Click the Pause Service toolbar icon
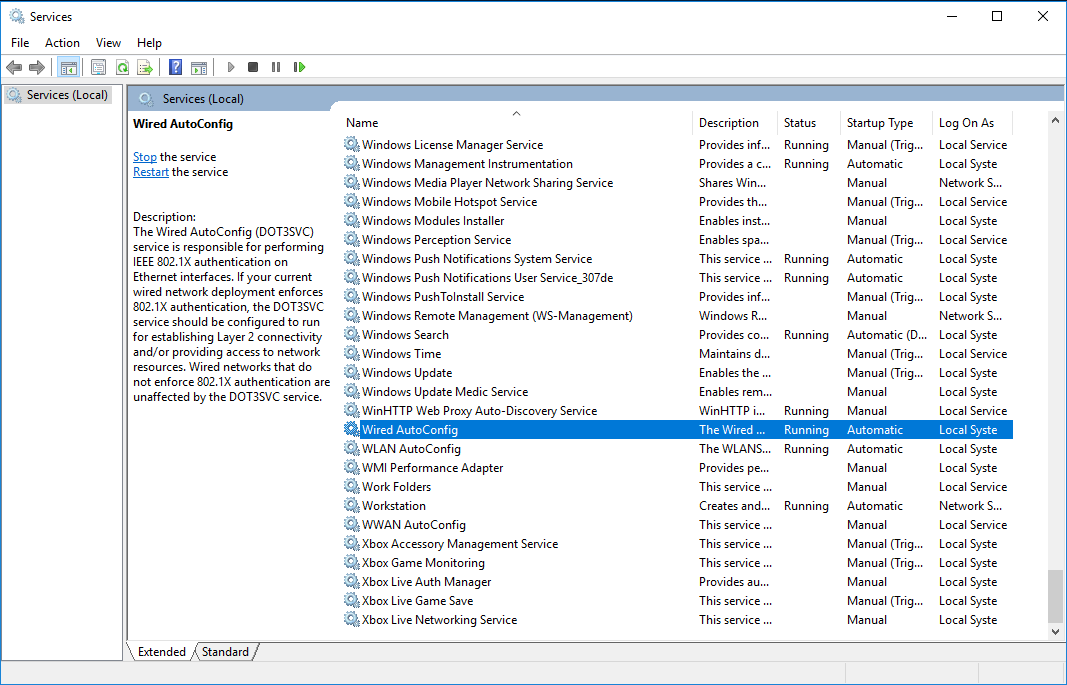Image resolution: width=1067 pixels, height=685 pixels. 276,67
